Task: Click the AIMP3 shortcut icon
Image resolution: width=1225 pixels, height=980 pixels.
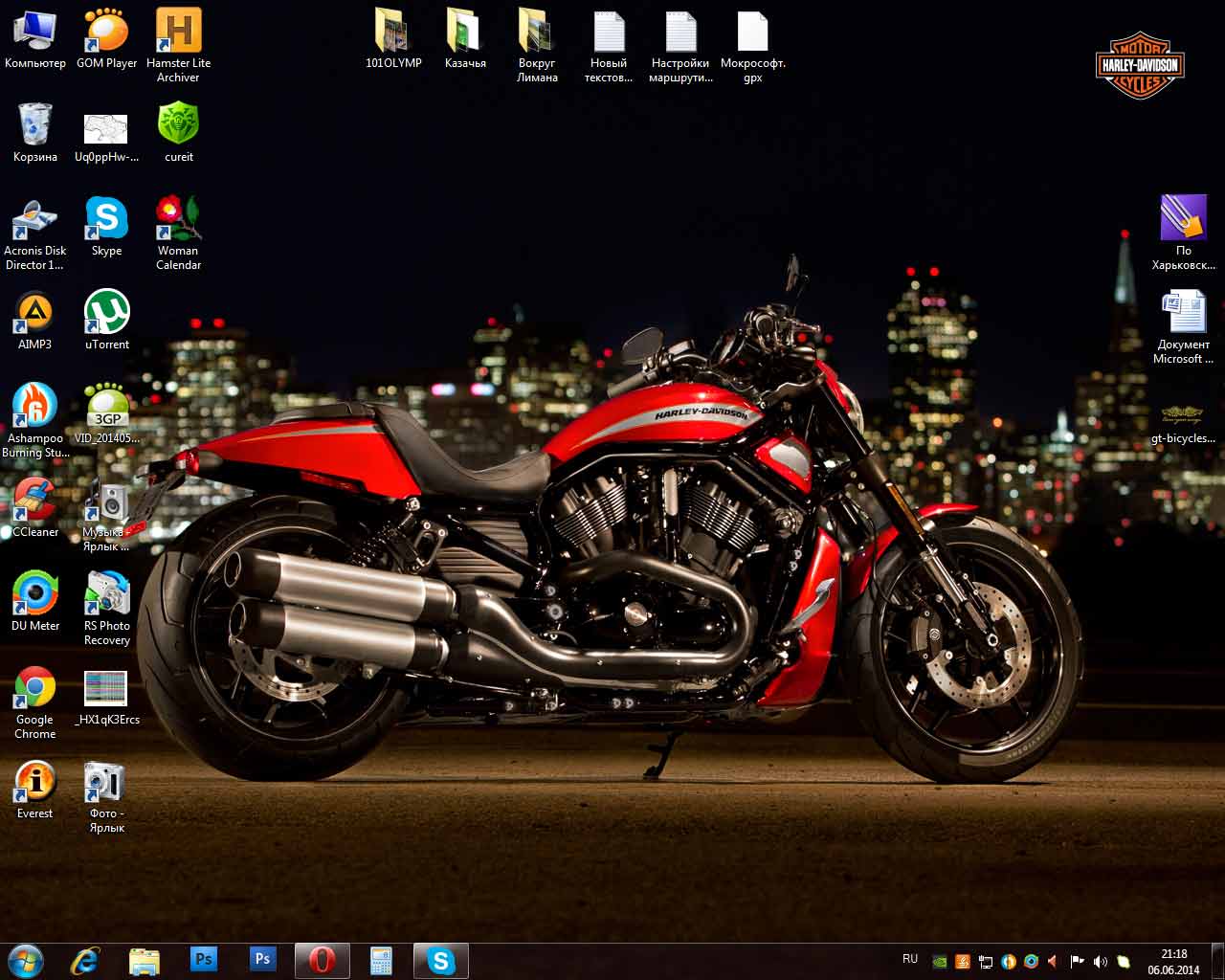Action: pyautogui.click(x=34, y=313)
